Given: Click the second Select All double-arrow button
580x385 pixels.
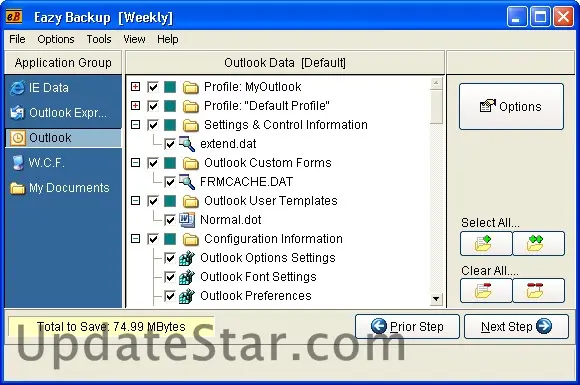Looking at the screenshot, I should coord(539,243).
